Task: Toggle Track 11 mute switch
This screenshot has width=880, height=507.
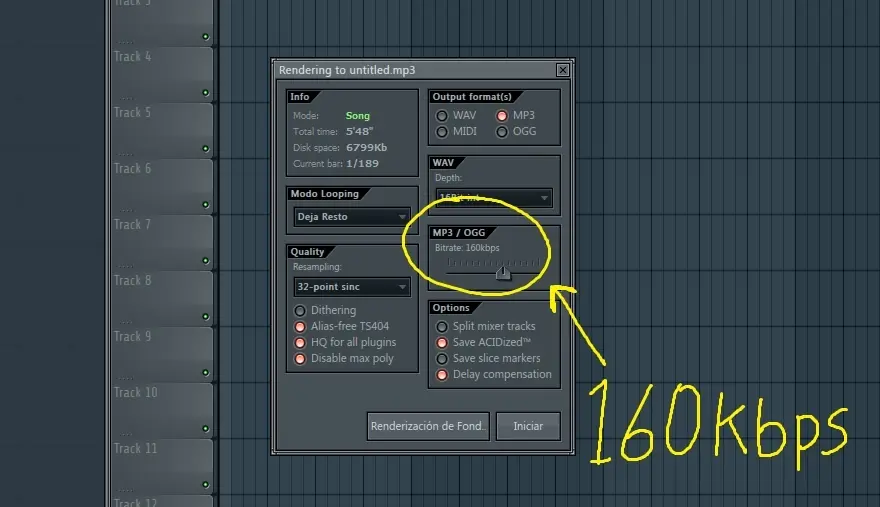Action: (x=205, y=485)
